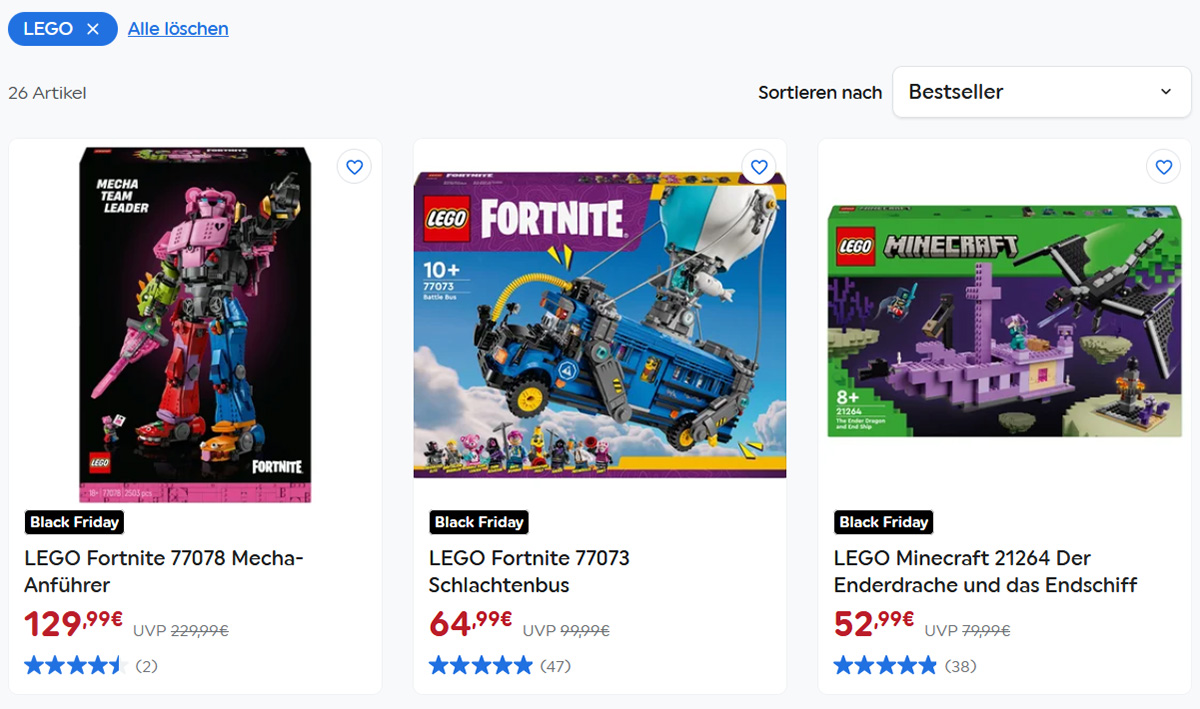Viewport: 1200px width, 709px height.
Task: Open the Minecraft Ender Dragon box image
Action: point(1004,322)
